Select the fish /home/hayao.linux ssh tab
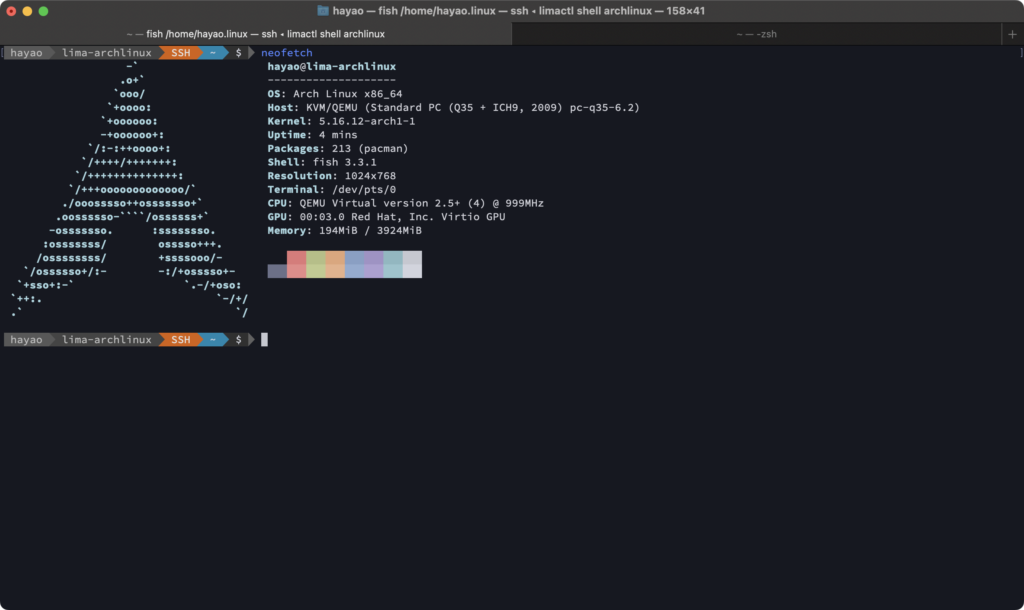The height and width of the screenshot is (610, 1024). 255,34
